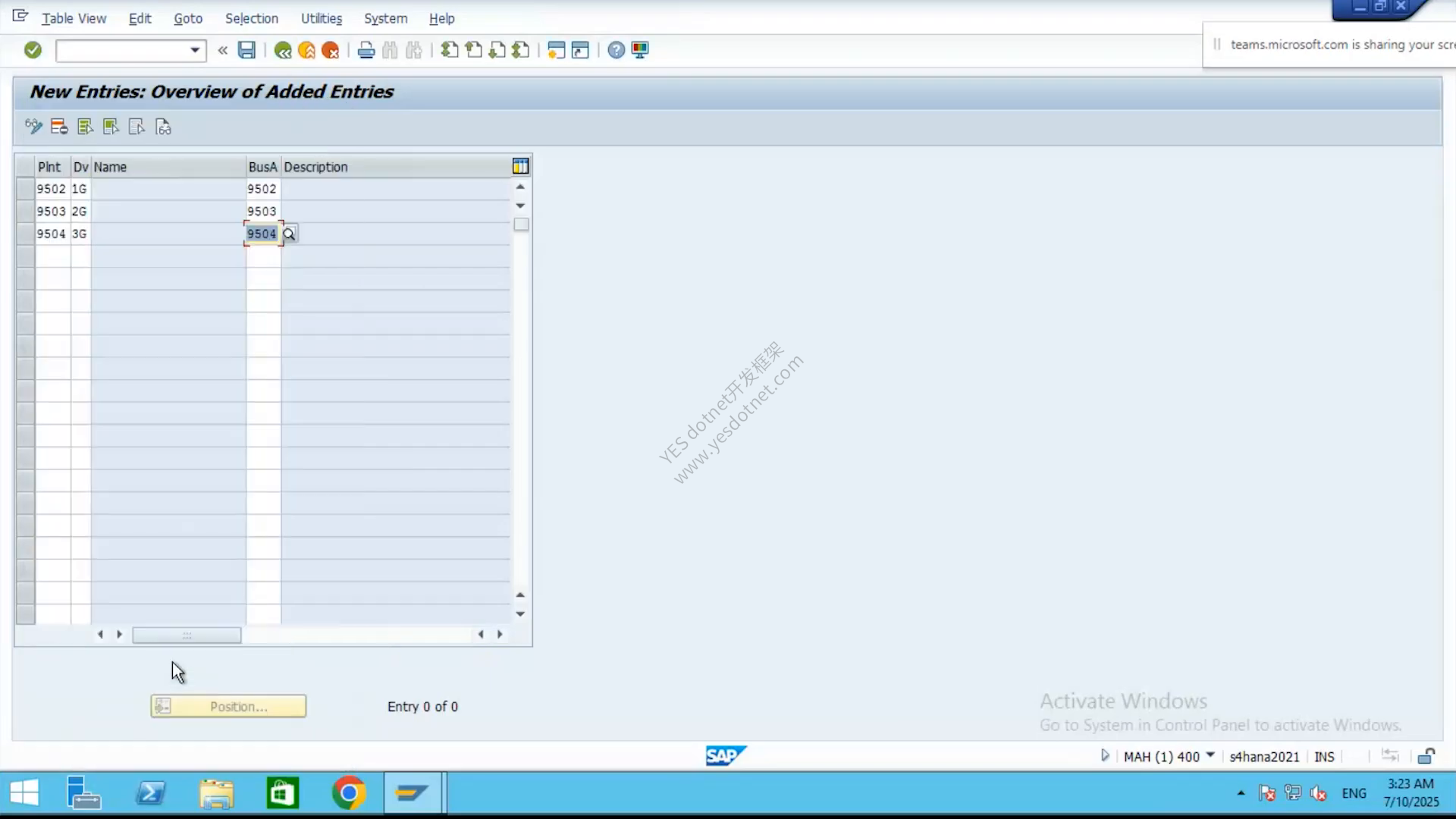Expand the status bar triangle left of MAH
Screen dimensions: 1456x819
tap(1105, 755)
